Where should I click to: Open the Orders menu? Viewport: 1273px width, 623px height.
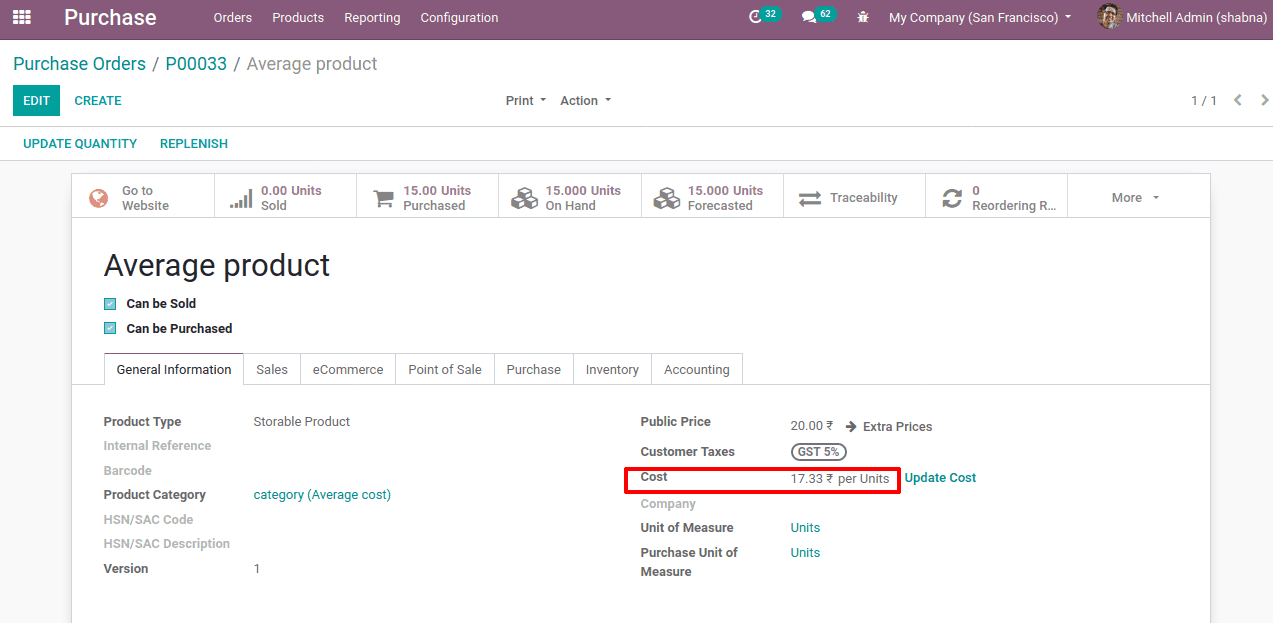click(x=233, y=17)
